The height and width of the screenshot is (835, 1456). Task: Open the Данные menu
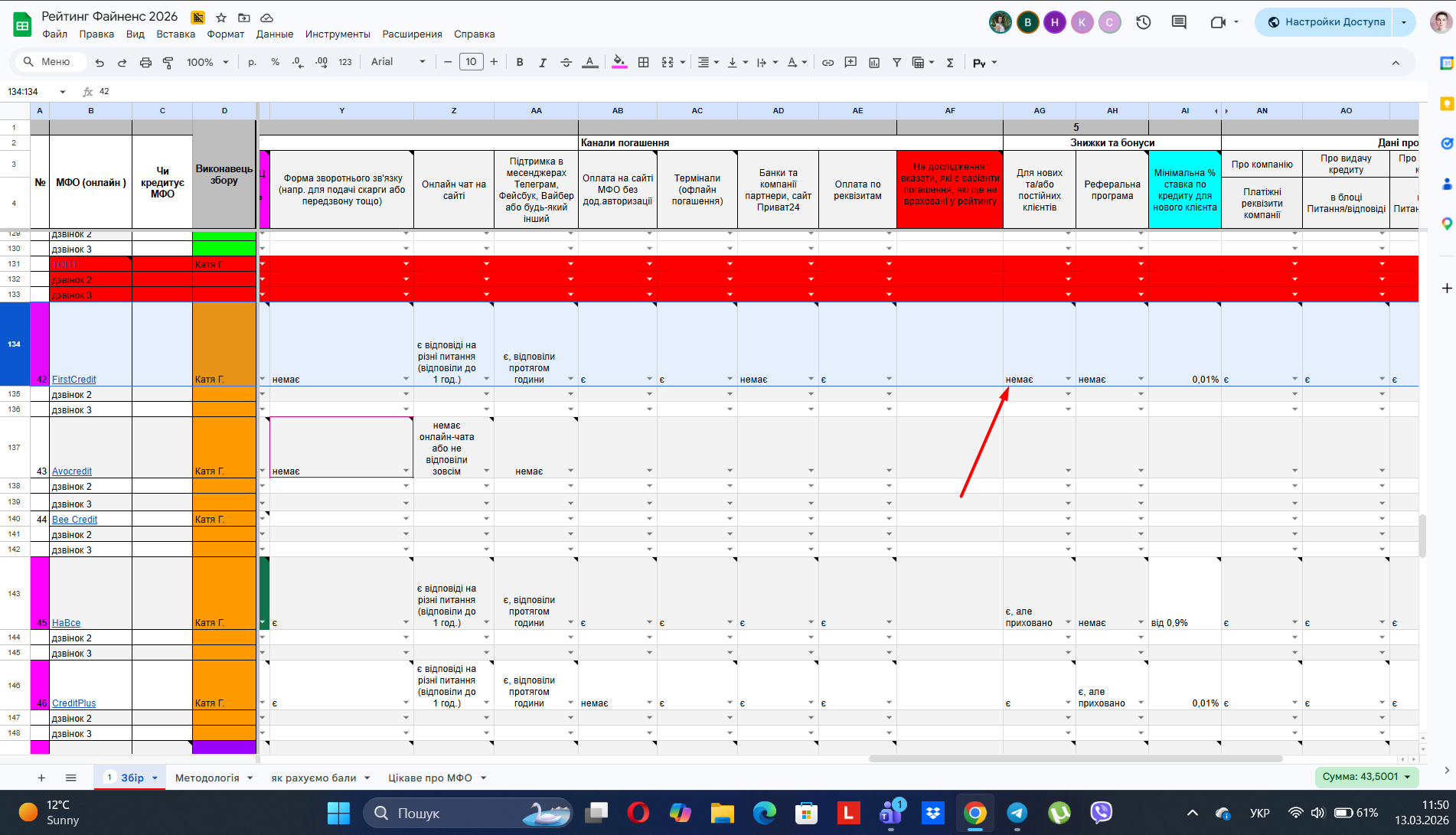click(274, 34)
